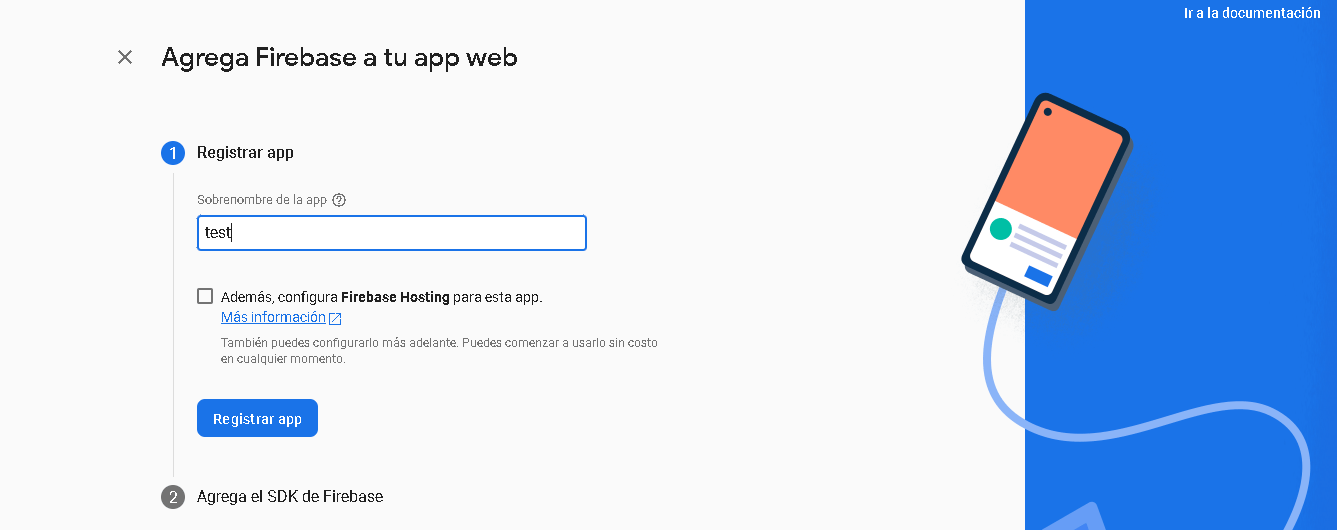The height and width of the screenshot is (530, 1337).
Task: Click the Registrar app button
Action: click(257, 419)
